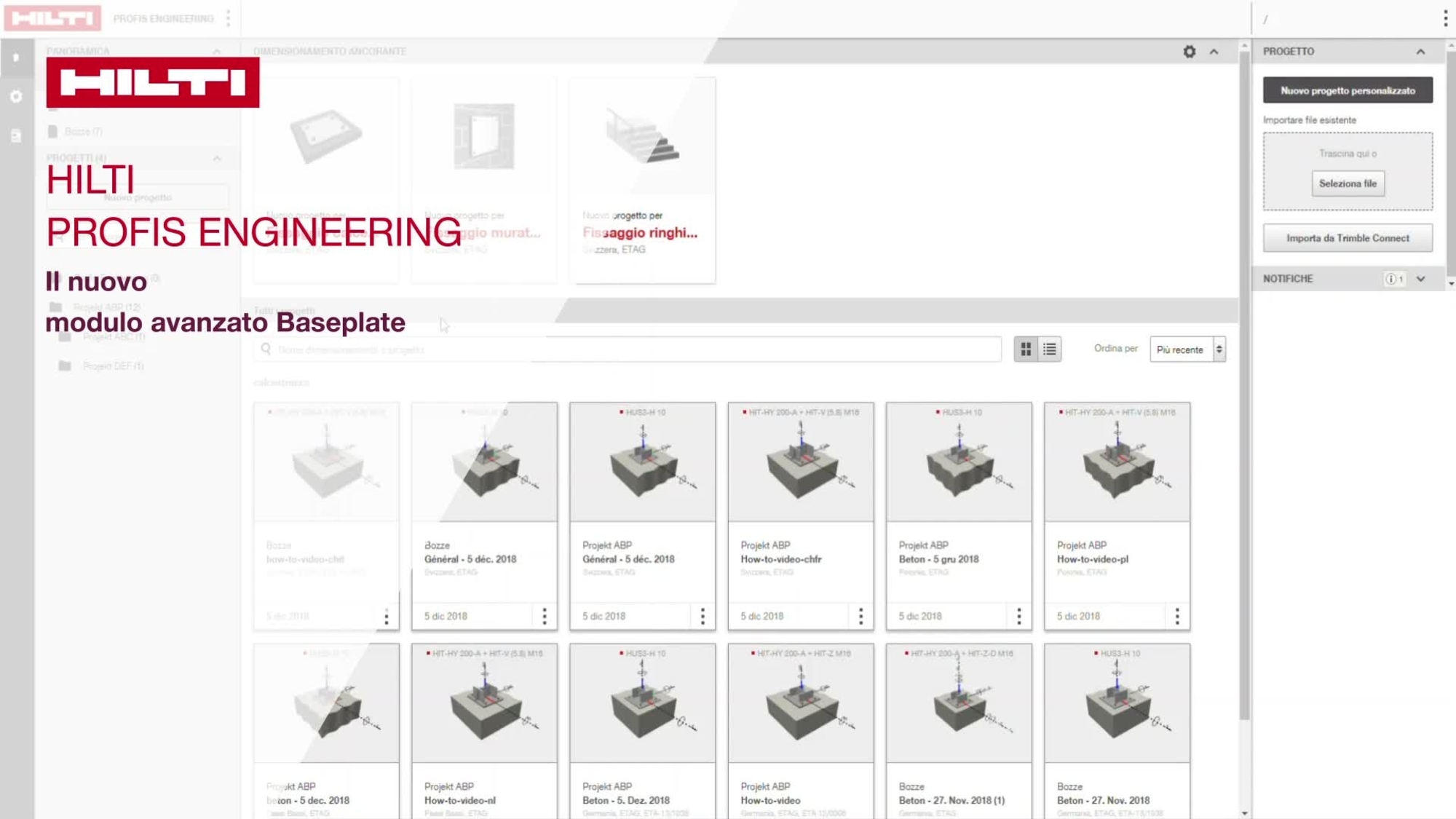Click the right panel scroll-down arrow
Screen dimensions: 1456x819
pos(1450,284)
